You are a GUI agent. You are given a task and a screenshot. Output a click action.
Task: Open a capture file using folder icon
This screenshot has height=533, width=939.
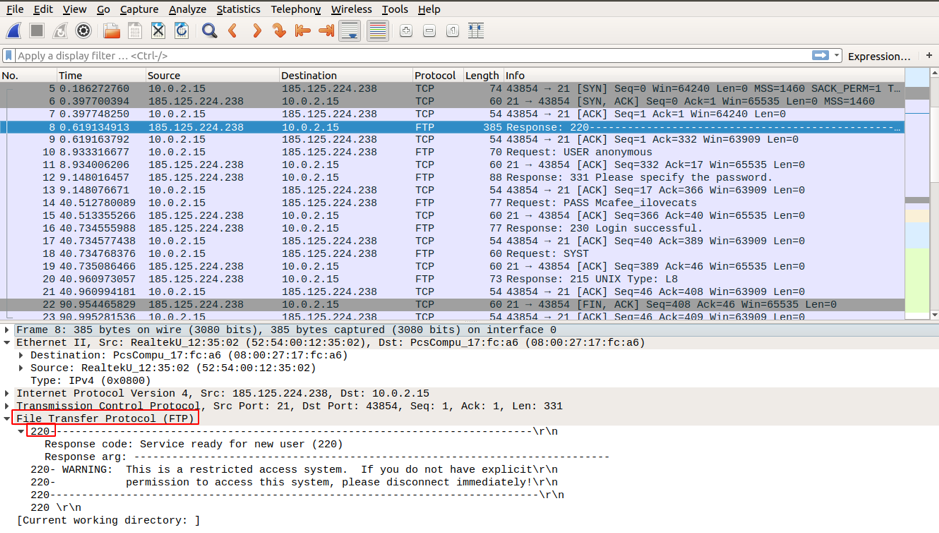coord(111,31)
